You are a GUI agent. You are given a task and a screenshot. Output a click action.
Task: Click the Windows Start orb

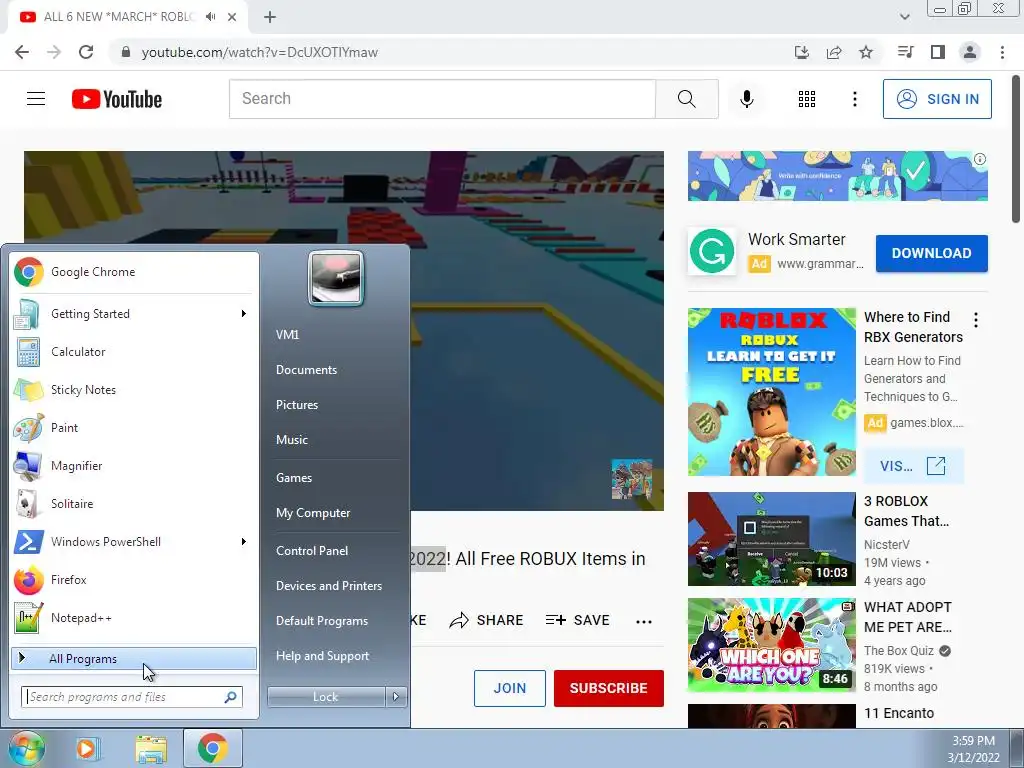click(26, 748)
